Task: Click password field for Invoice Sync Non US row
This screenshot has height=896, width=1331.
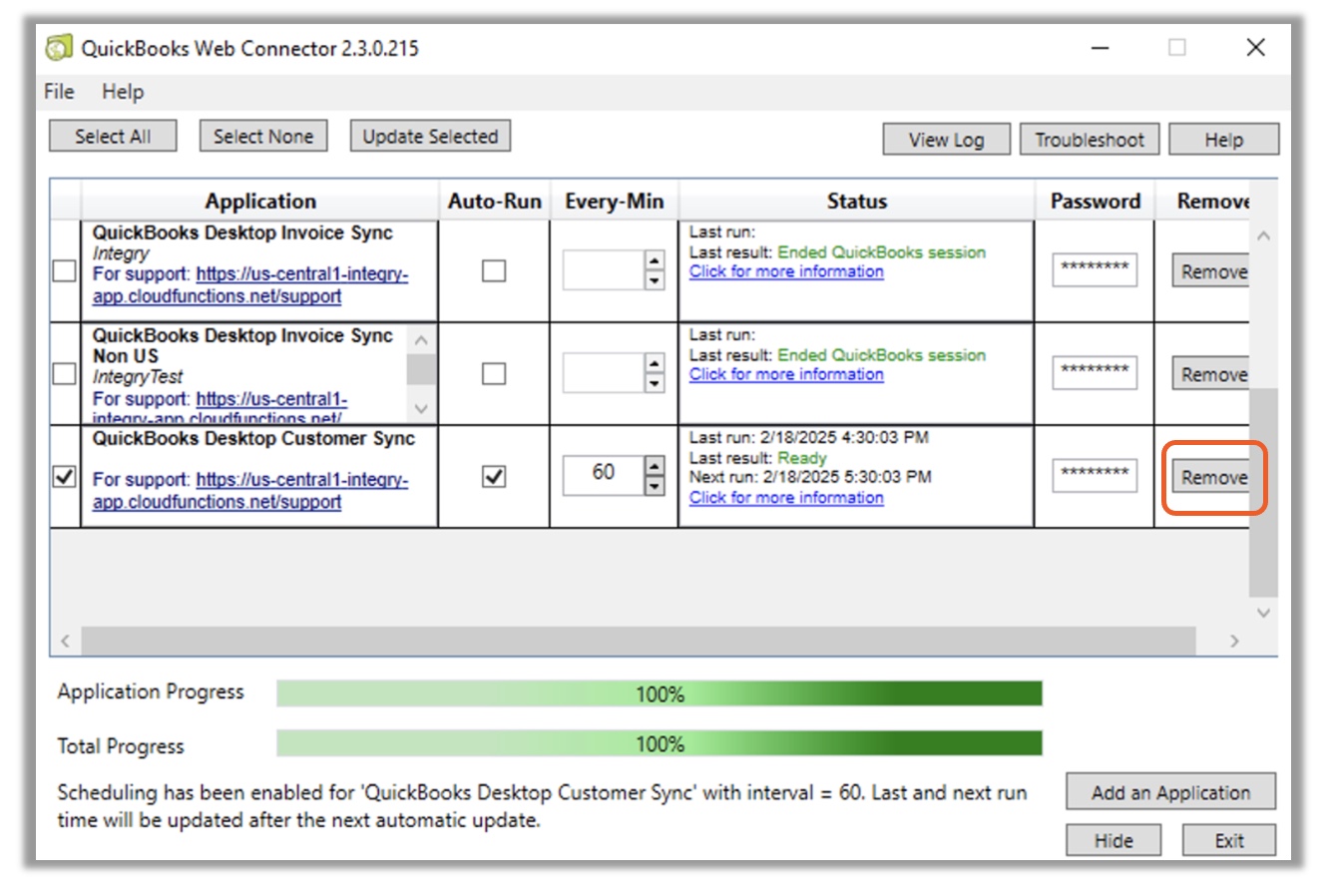Action: click(x=1095, y=372)
